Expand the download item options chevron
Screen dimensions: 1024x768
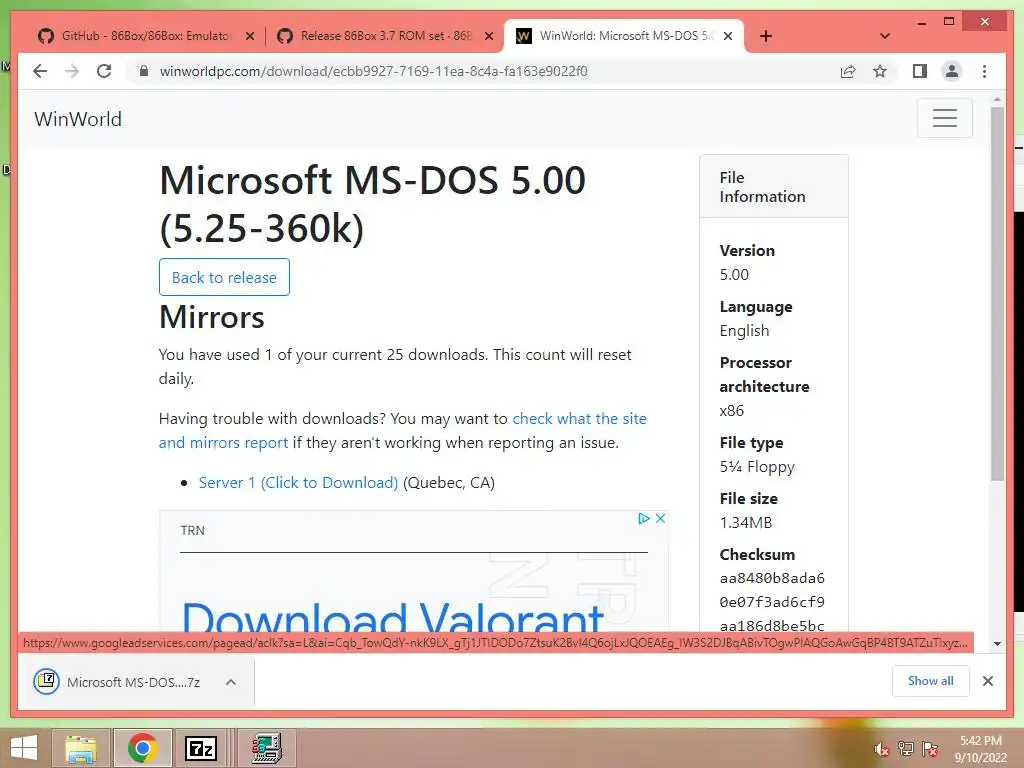pyautogui.click(x=231, y=682)
